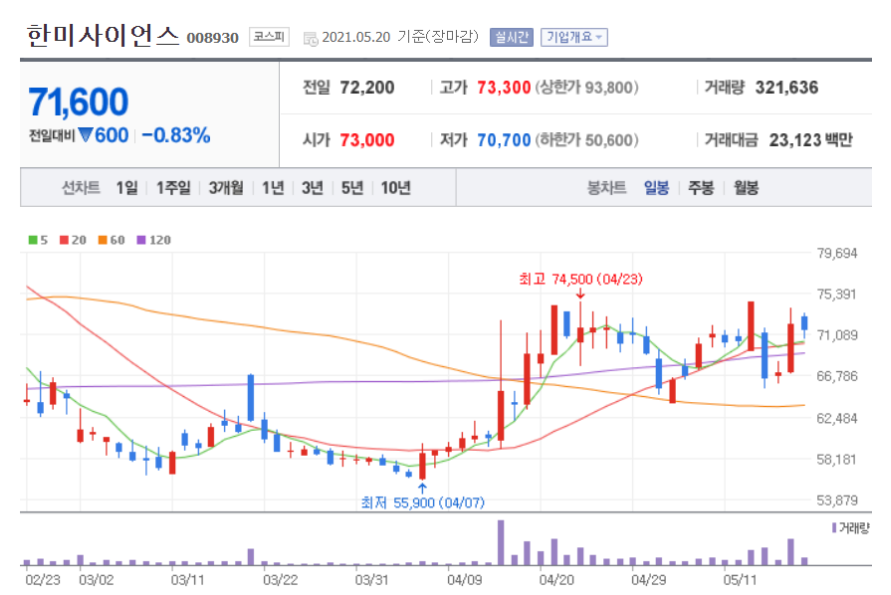Switch to 월봉 candle chart
The height and width of the screenshot is (595, 891).
746,188
